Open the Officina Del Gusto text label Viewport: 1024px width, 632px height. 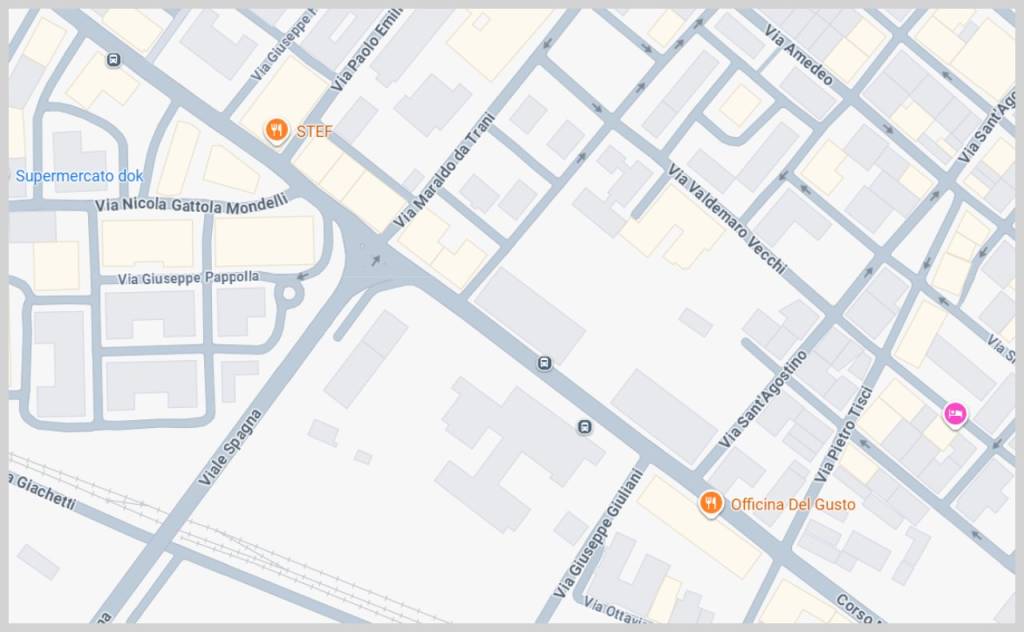pos(793,504)
